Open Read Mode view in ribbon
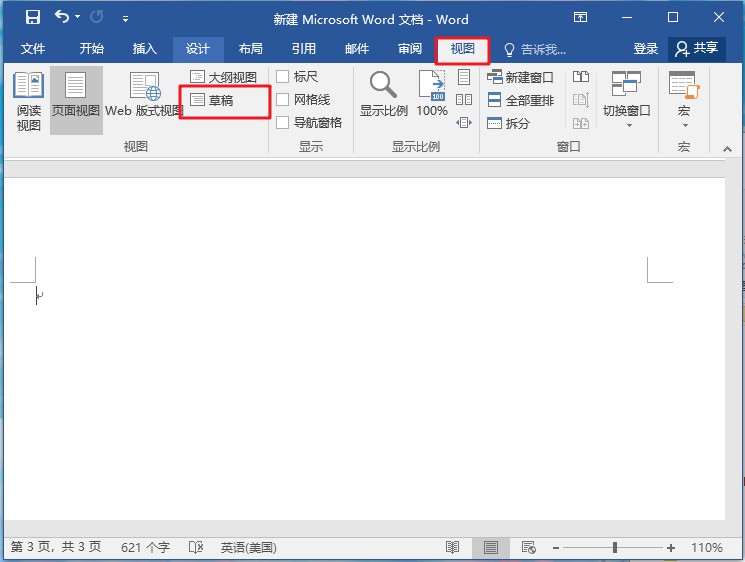 (28, 100)
